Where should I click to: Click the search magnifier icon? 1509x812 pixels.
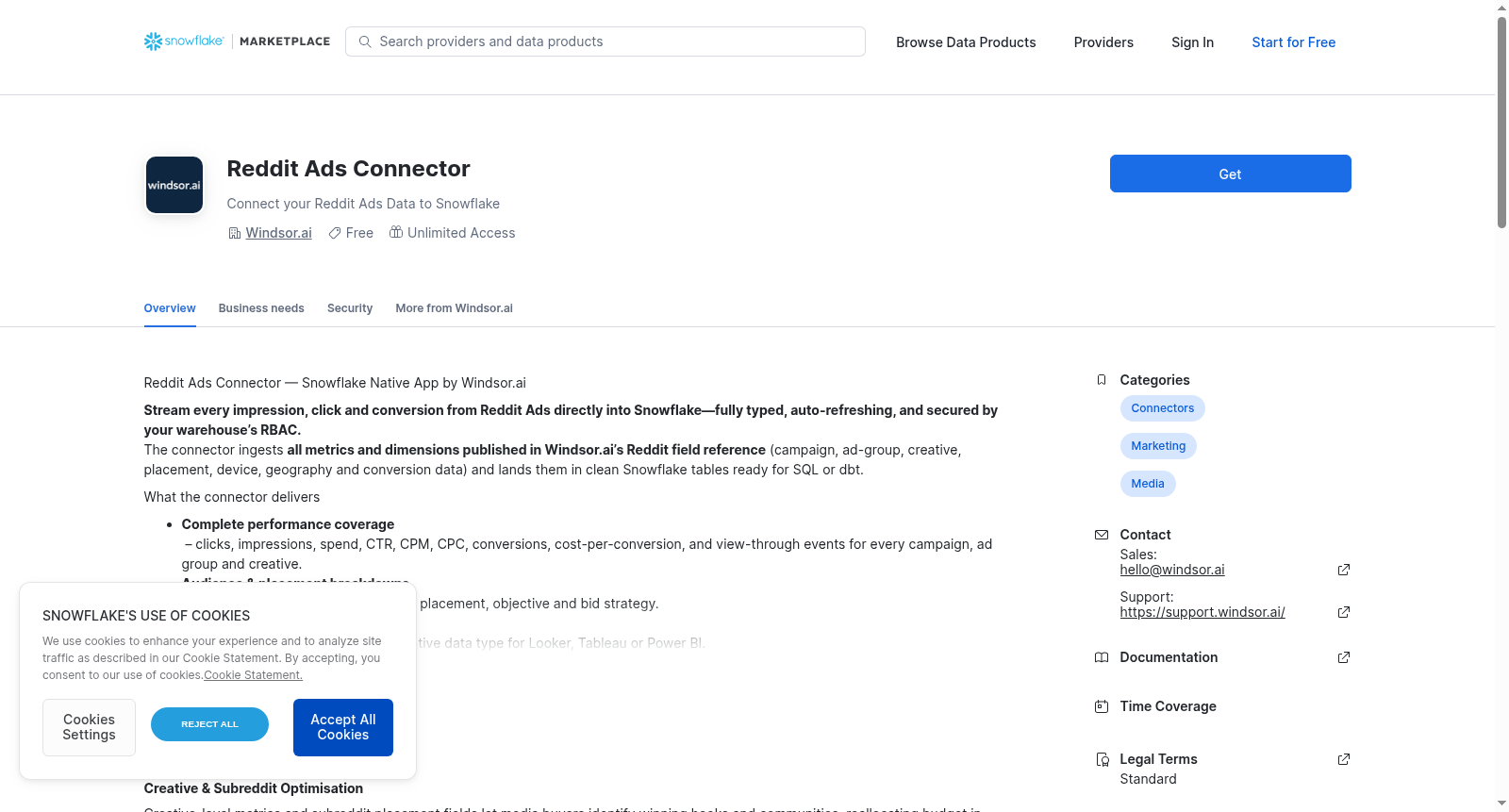pos(365,41)
